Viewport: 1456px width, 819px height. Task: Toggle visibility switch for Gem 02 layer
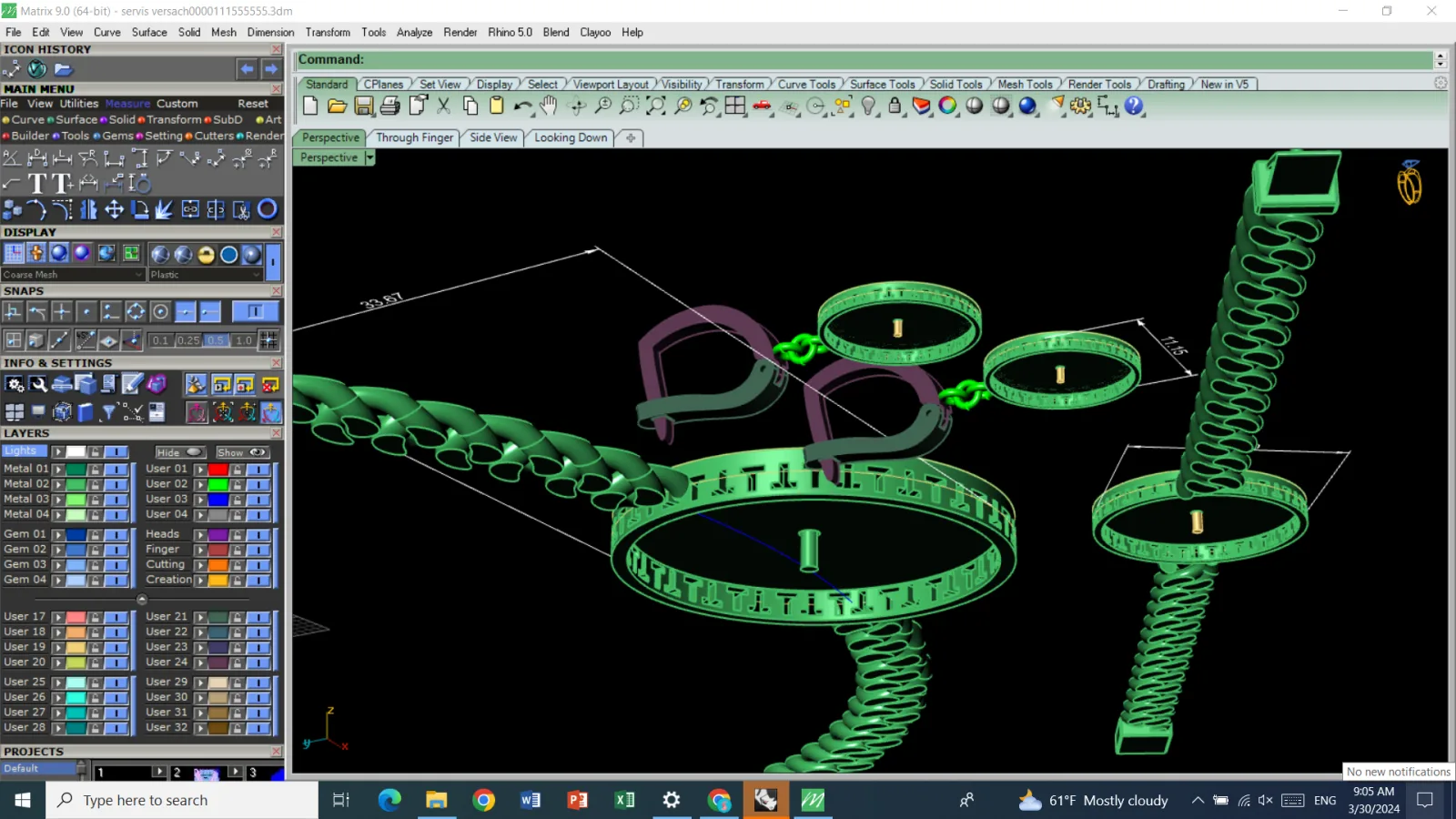[116, 550]
